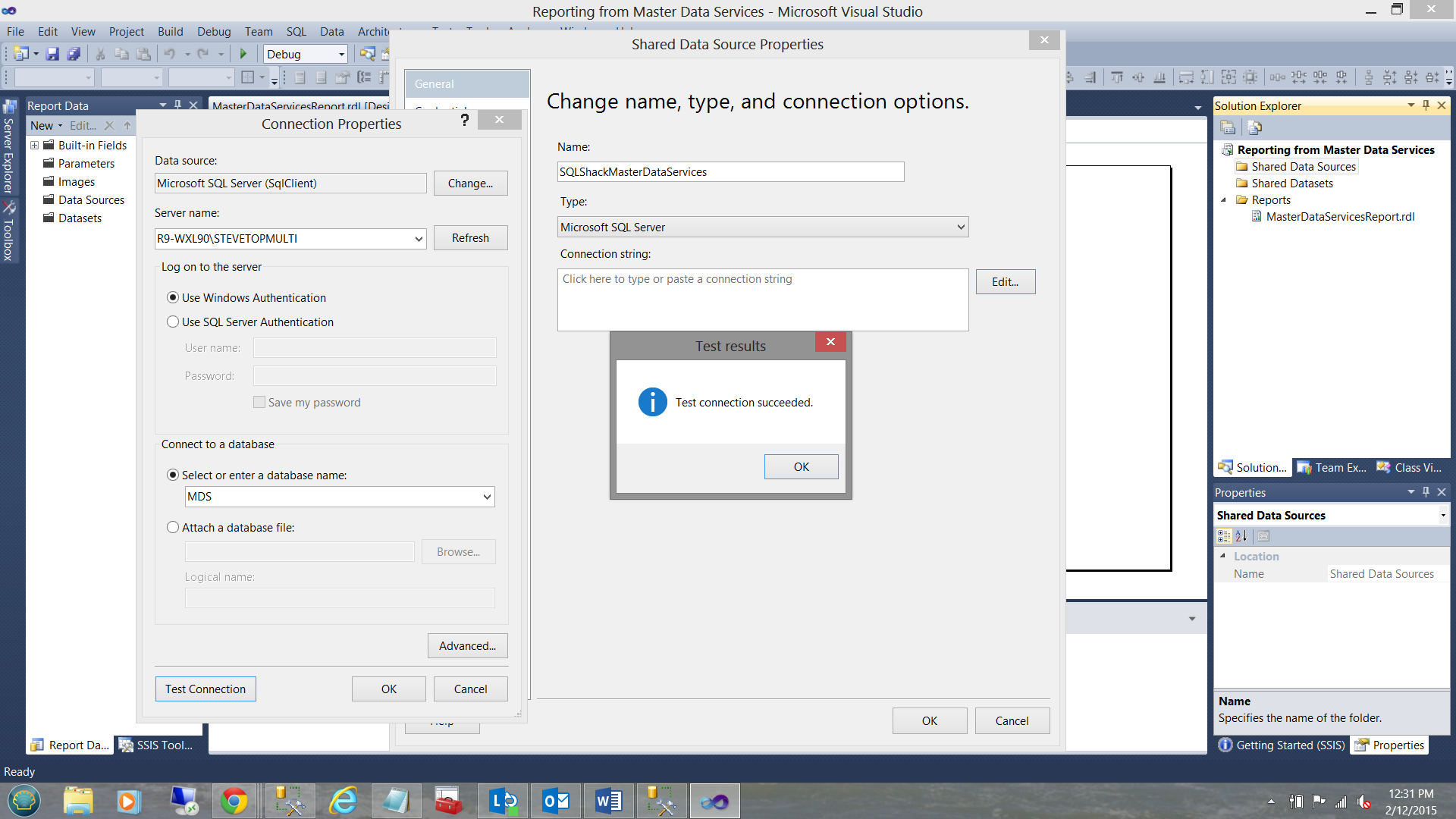Click the Save All toolbar icon
Screen dimensions: 1456x819
[x=74, y=54]
